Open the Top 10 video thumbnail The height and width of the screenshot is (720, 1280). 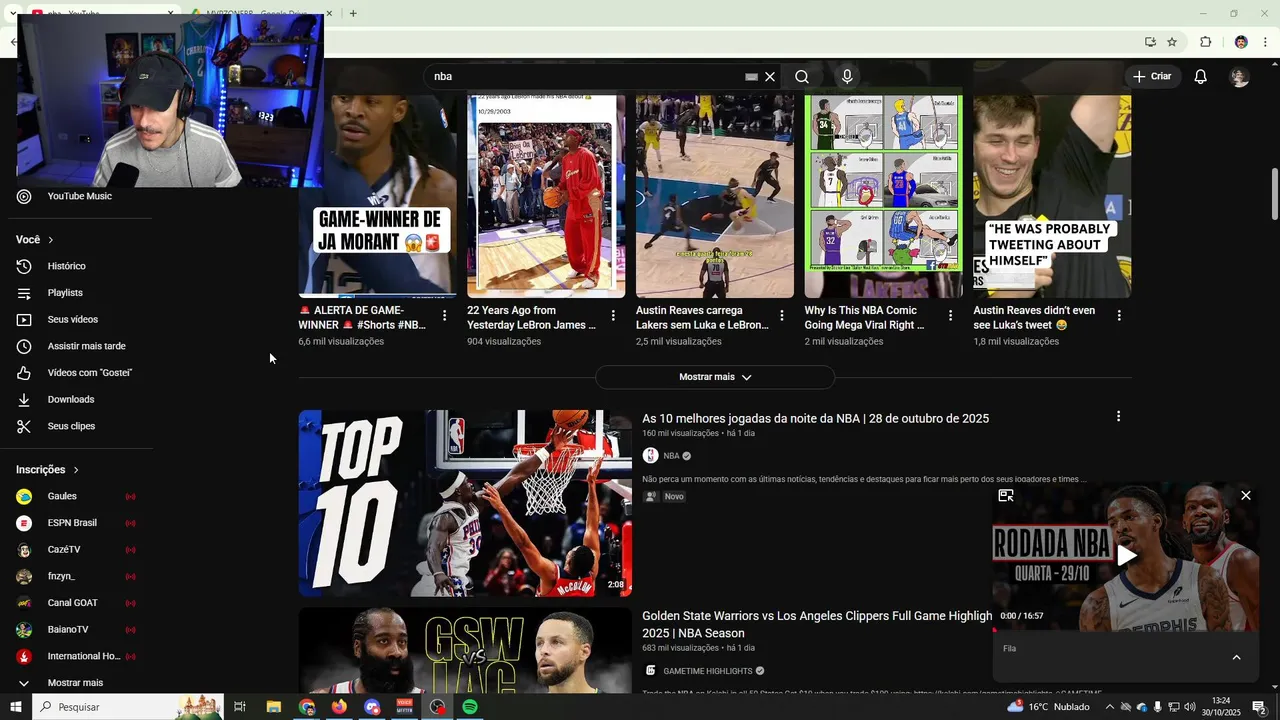point(465,503)
